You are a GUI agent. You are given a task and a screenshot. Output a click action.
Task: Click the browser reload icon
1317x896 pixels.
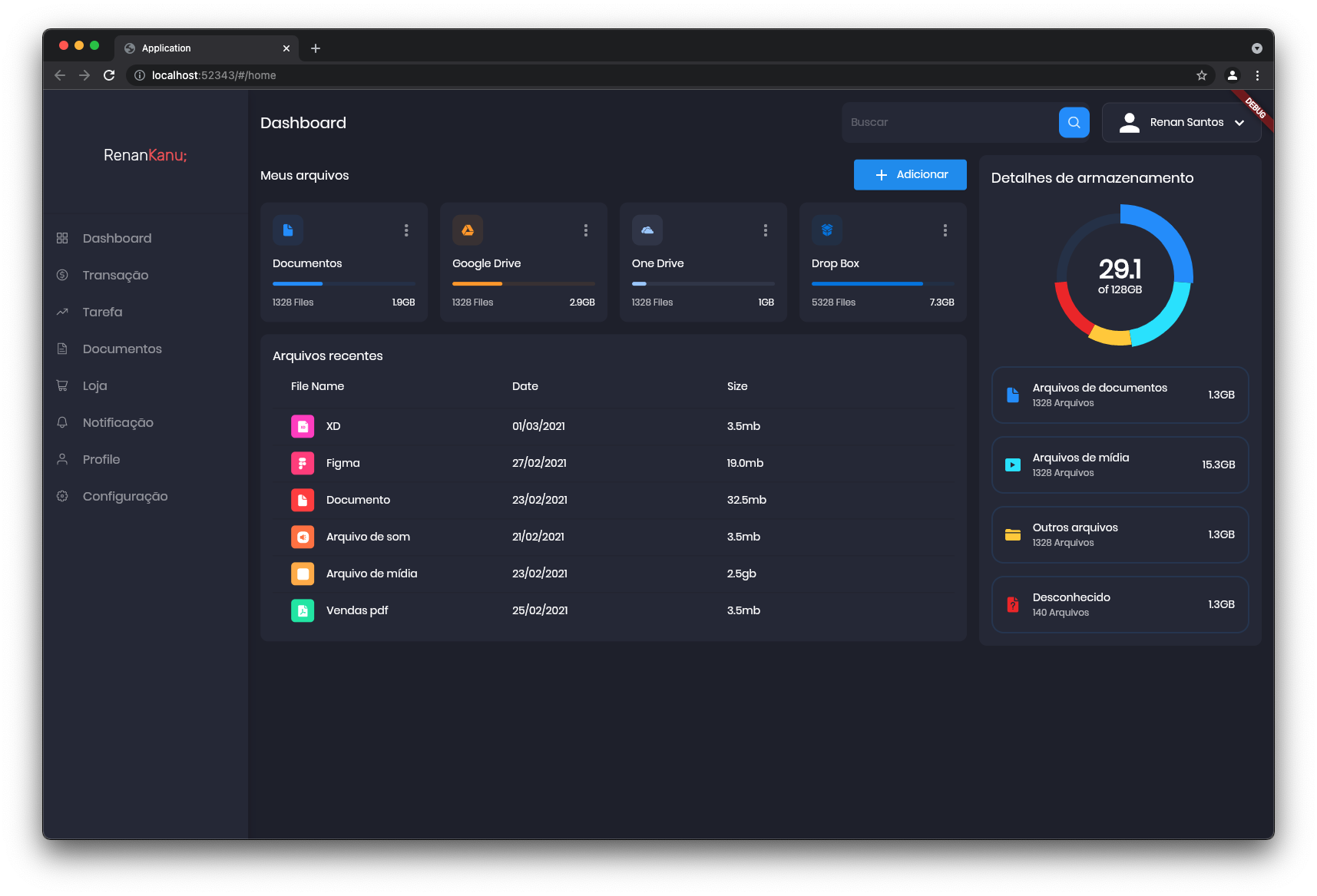108,75
